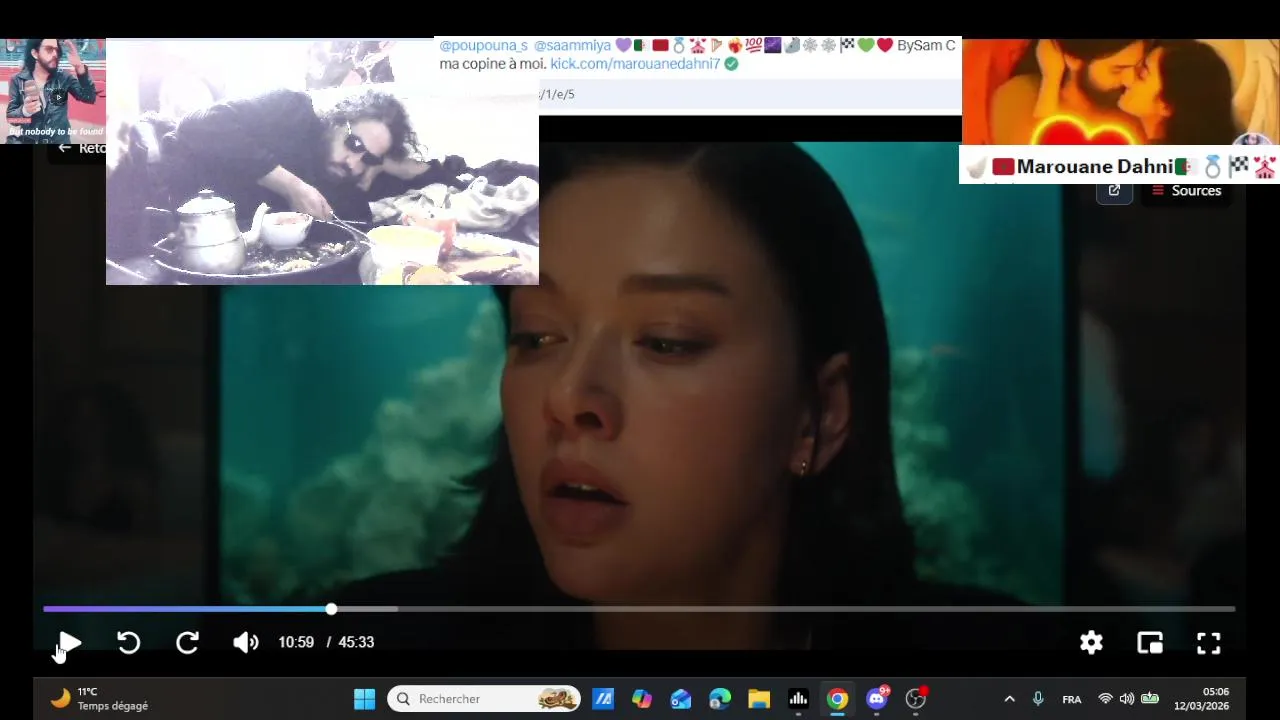
Task: Click the microphone tray icon
Action: click(x=1038, y=699)
